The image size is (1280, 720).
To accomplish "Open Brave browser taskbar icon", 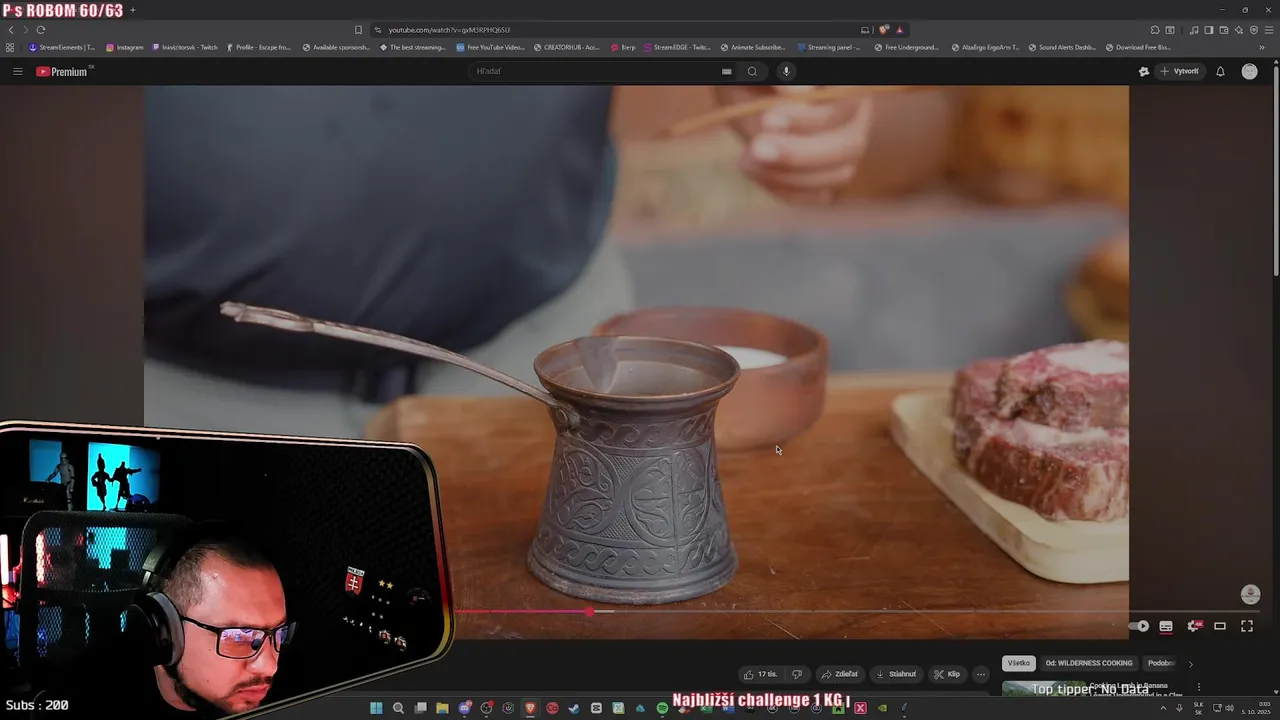I will (530, 708).
